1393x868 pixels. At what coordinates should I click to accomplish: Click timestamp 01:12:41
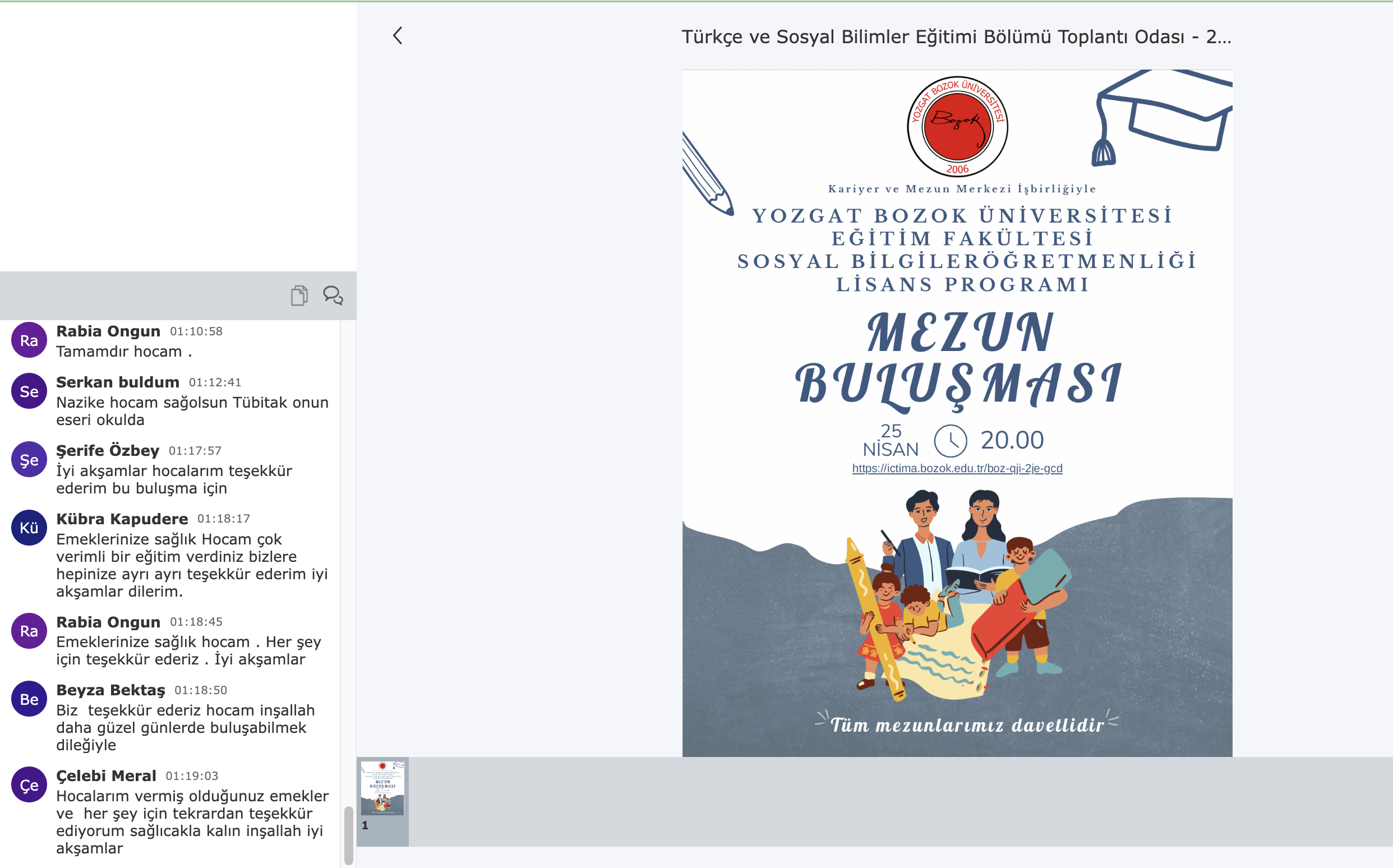tap(215, 383)
